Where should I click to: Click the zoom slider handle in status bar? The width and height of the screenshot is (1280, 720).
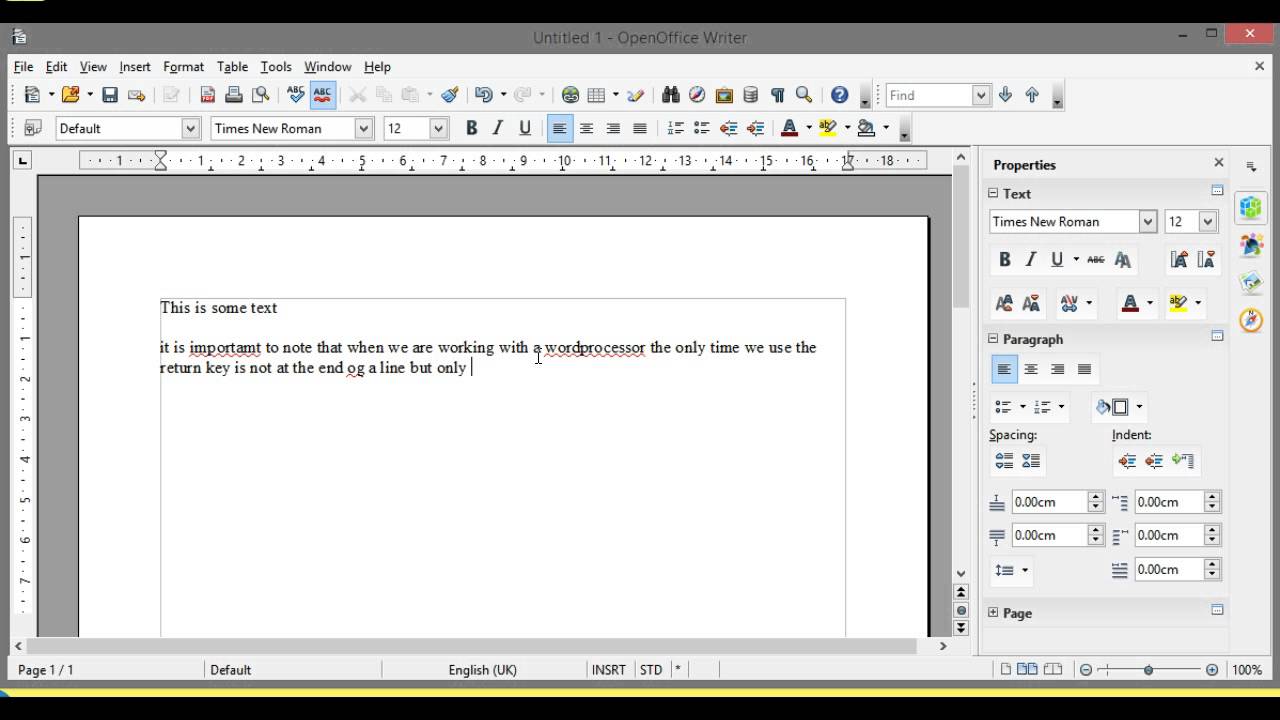pyautogui.click(x=1148, y=670)
